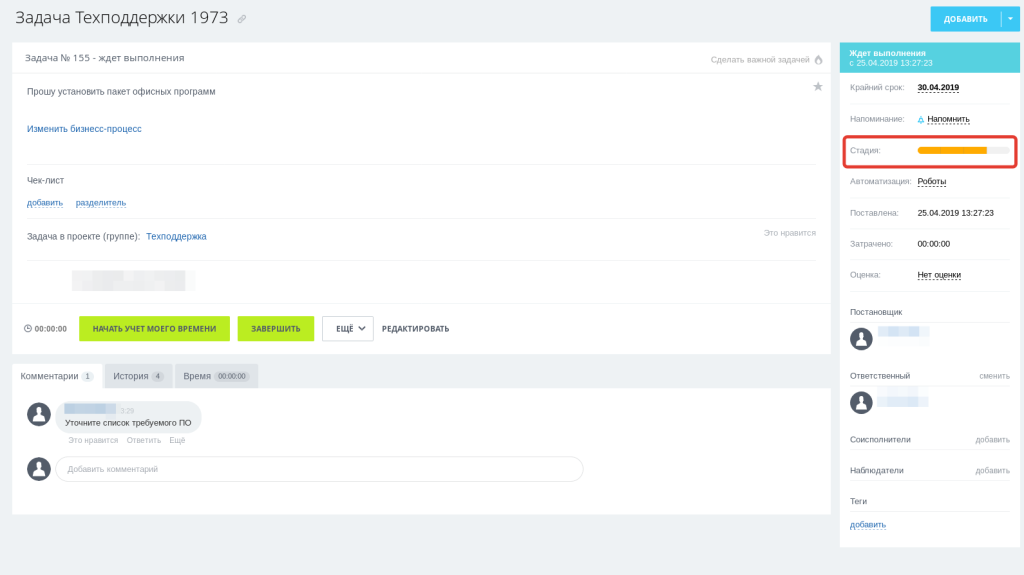Open the Техподдержка project link
Viewport: 1024px width, 575px height.
176,237
